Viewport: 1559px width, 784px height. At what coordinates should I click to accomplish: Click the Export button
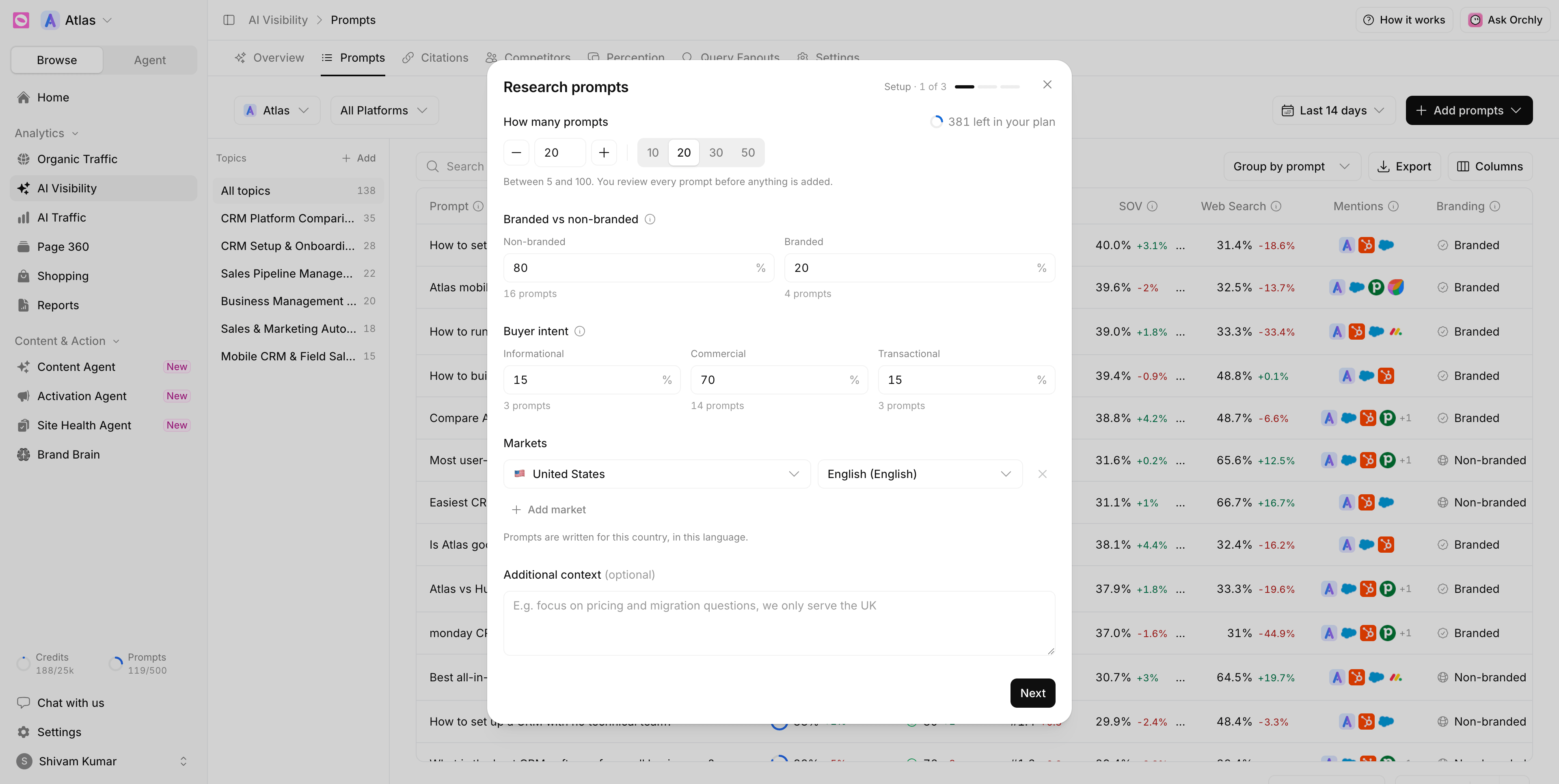pyautogui.click(x=1404, y=166)
